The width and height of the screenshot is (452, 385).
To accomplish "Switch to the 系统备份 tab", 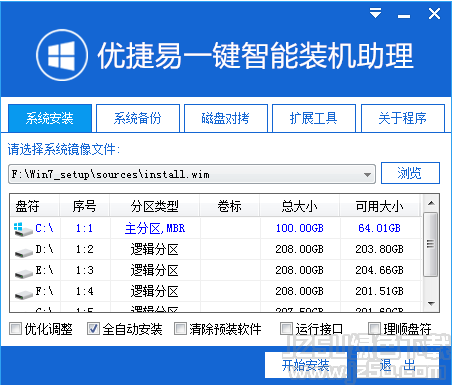I will 138,118.
